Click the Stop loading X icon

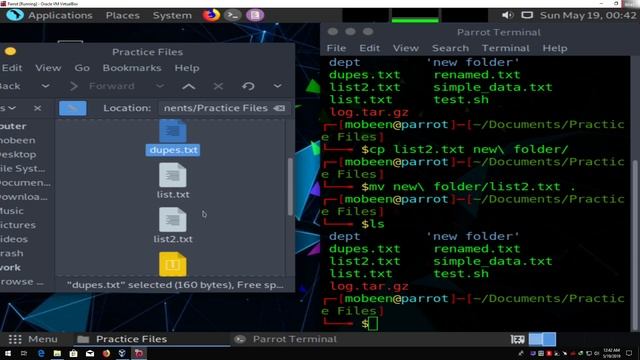click(218, 86)
